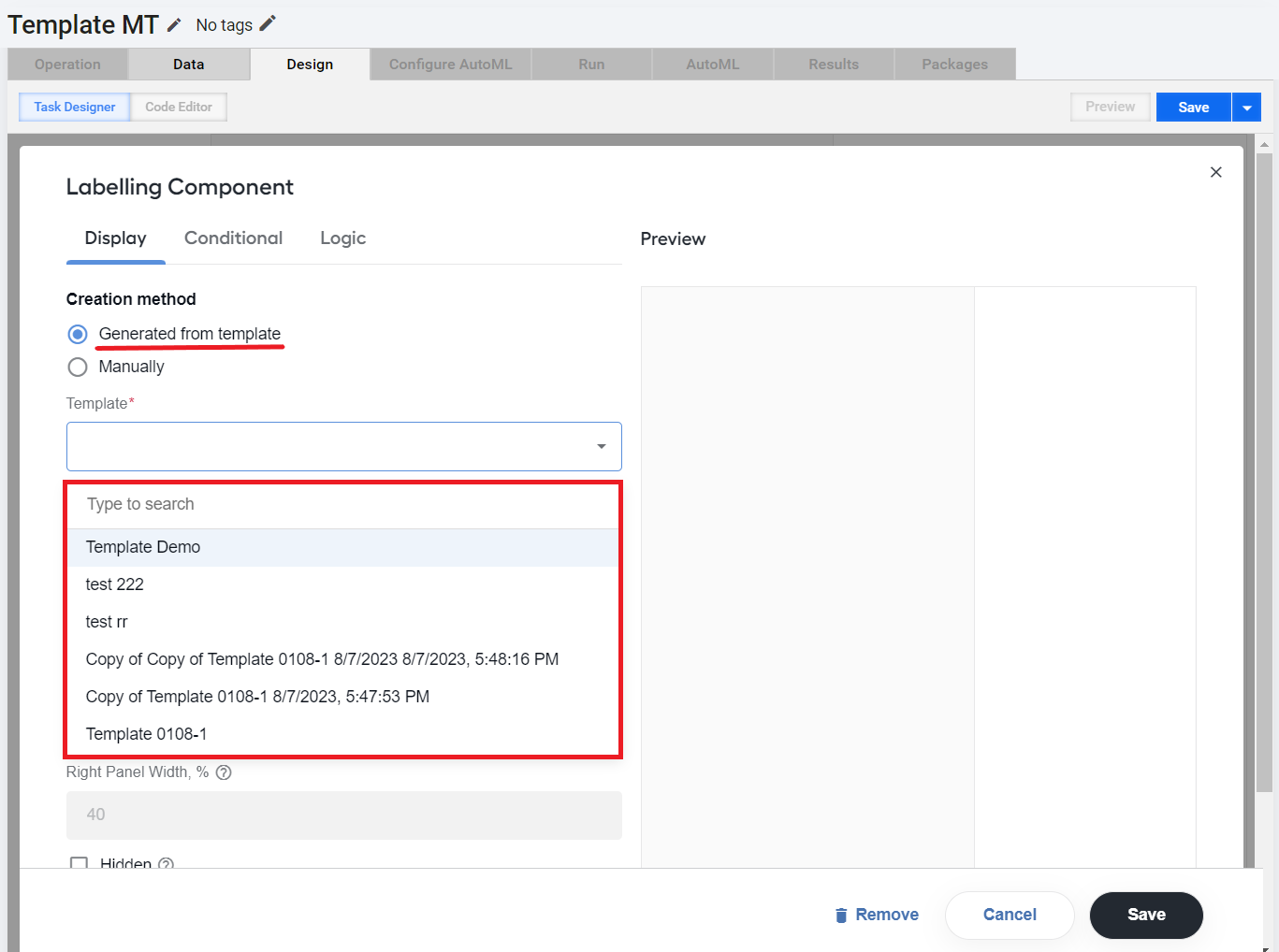The height and width of the screenshot is (952, 1279).
Task: Click the blue Save button in toolbar
Action: [1194, 108]
